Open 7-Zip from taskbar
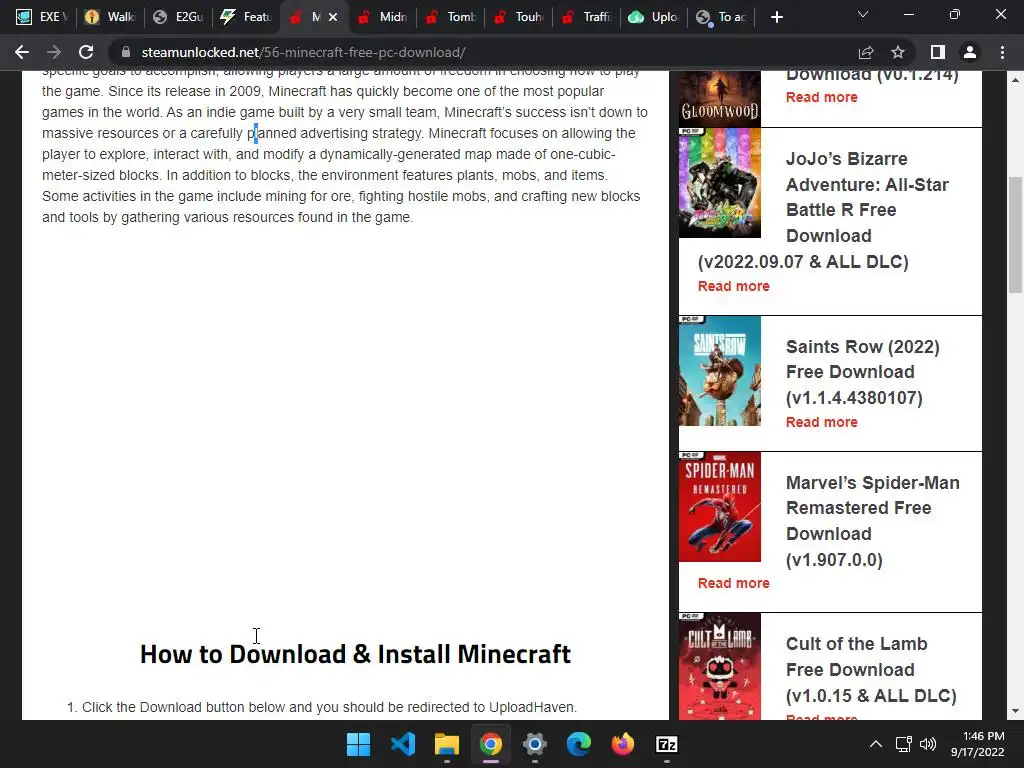Screen dimensions: 1024x768 (666, 744)
